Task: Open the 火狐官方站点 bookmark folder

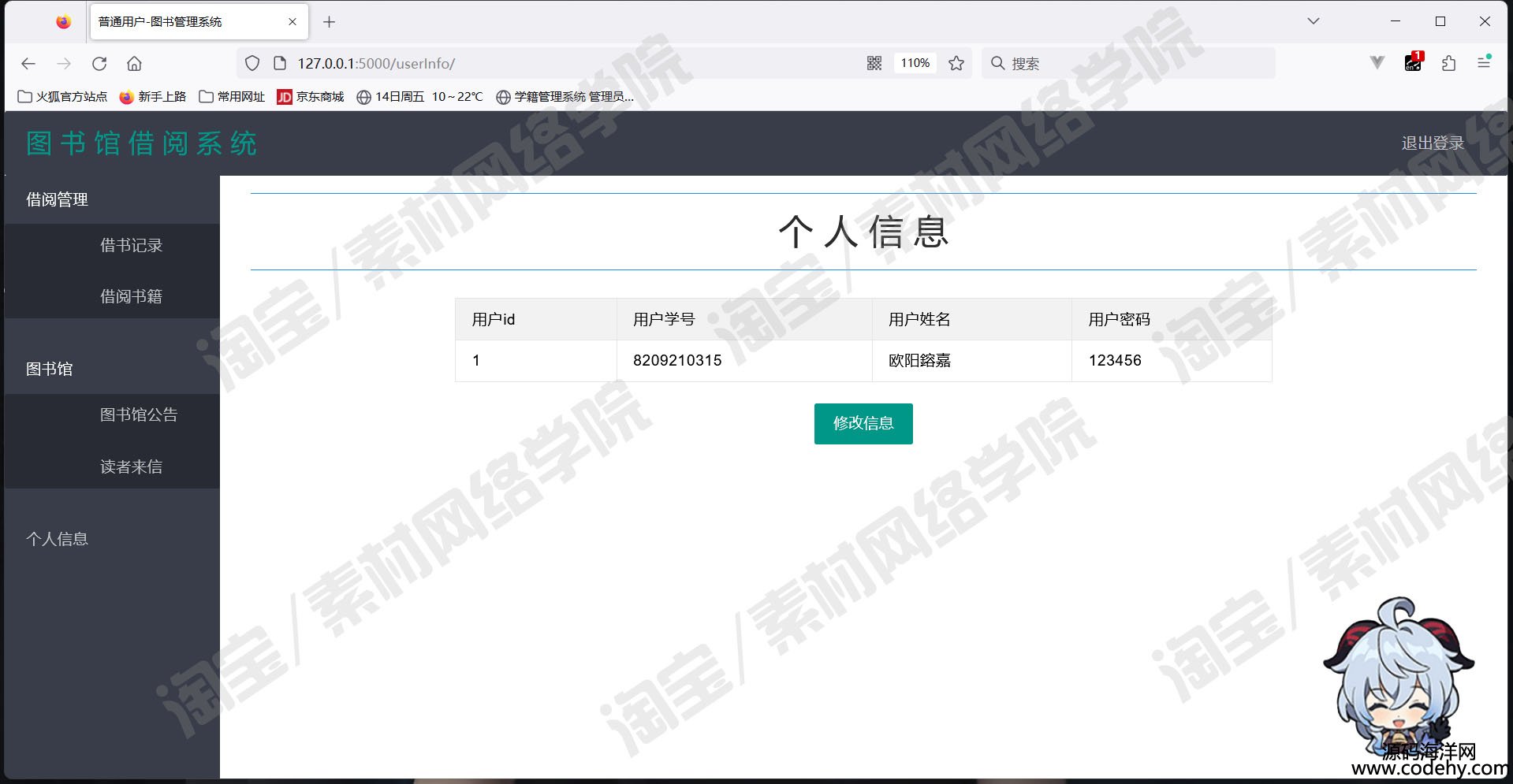Action: click(63, 97)
